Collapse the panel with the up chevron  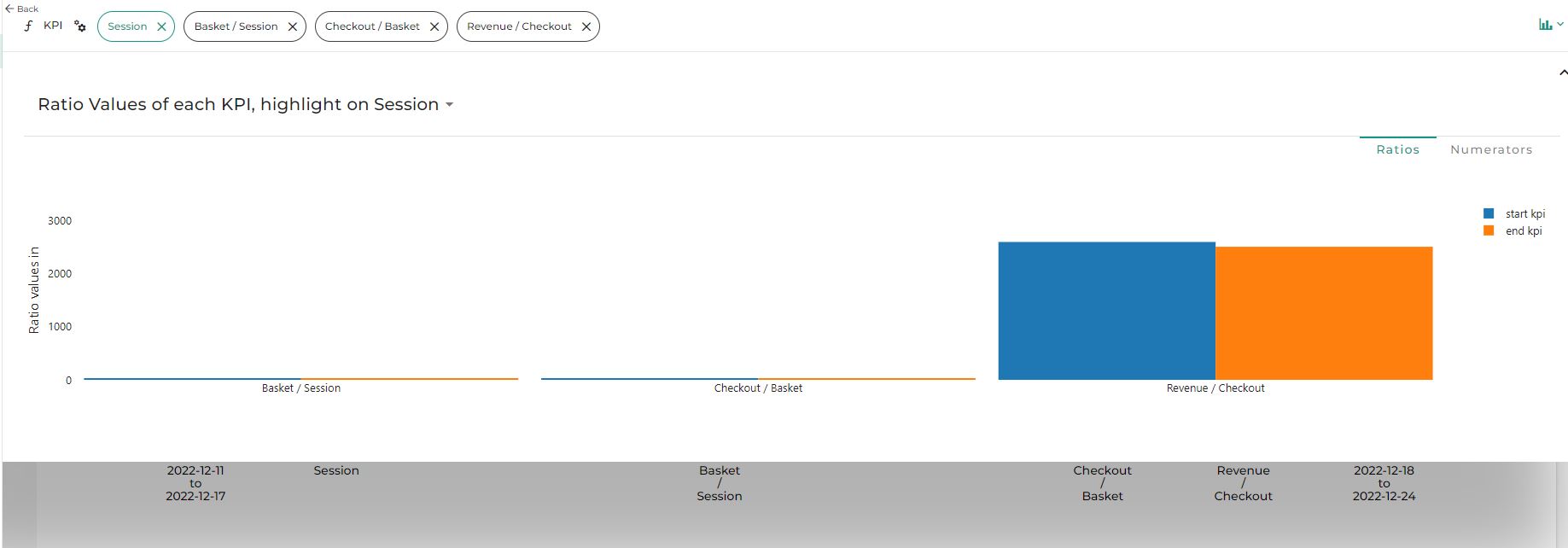(1563, 73)
